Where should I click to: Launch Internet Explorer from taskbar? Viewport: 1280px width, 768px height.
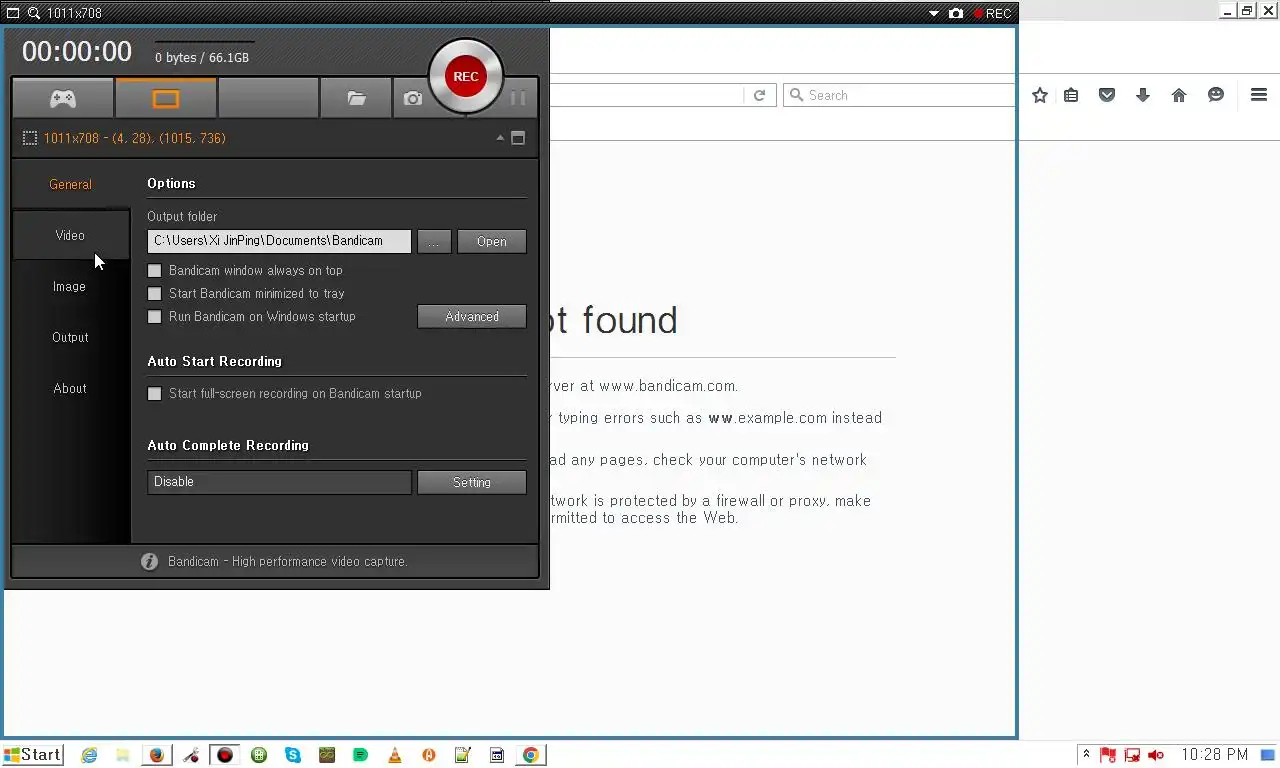click(89, 755)
